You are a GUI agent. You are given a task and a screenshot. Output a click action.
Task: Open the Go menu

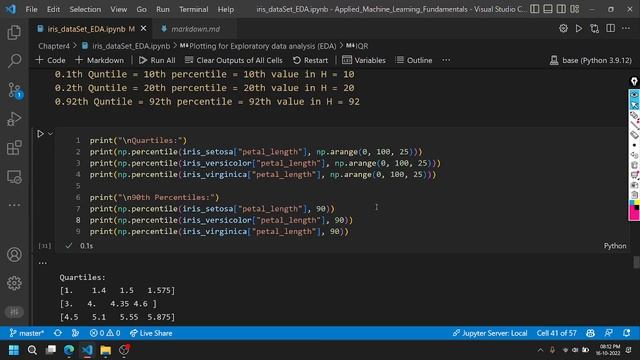click(141, 9)
